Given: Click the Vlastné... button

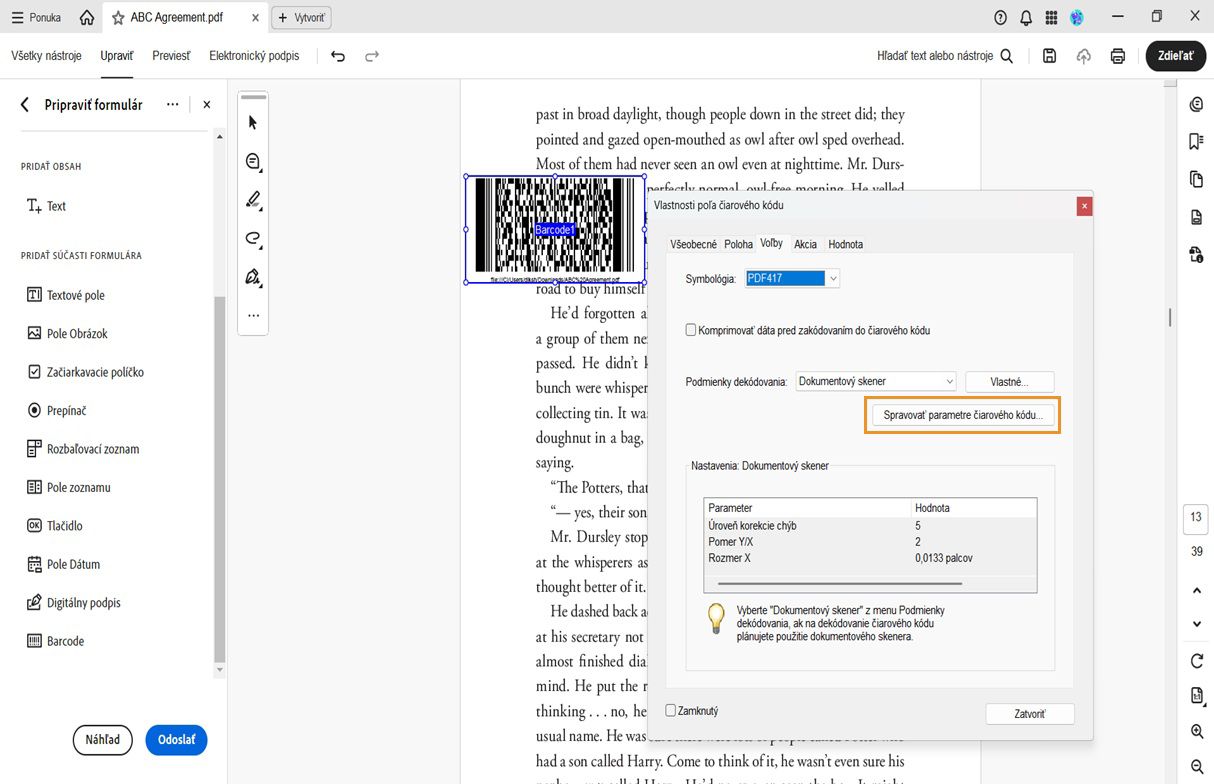Looking at the screenshot, I should pos(1009,381).
